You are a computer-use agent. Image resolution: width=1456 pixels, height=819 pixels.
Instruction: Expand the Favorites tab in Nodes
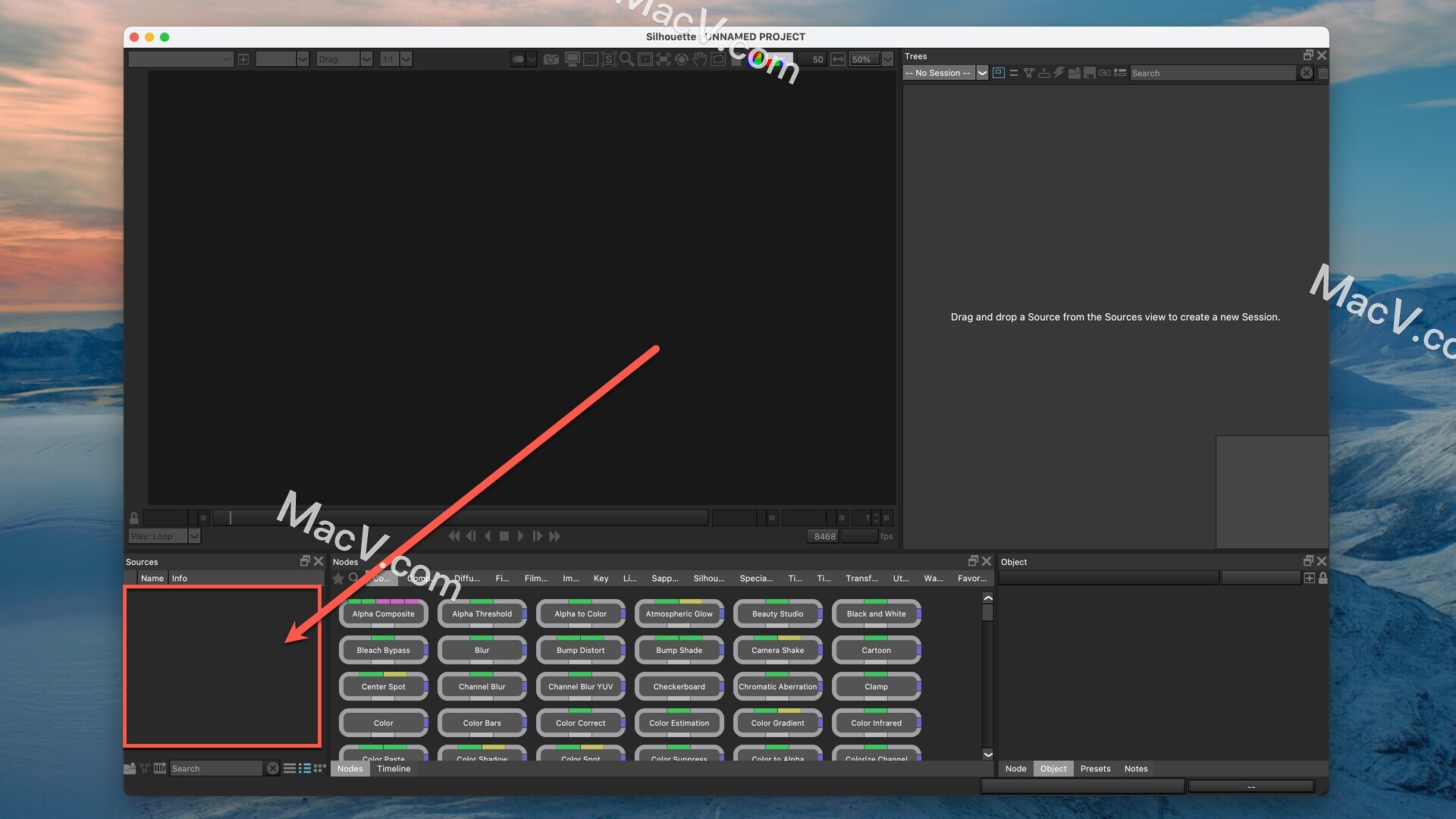[970, 577]
